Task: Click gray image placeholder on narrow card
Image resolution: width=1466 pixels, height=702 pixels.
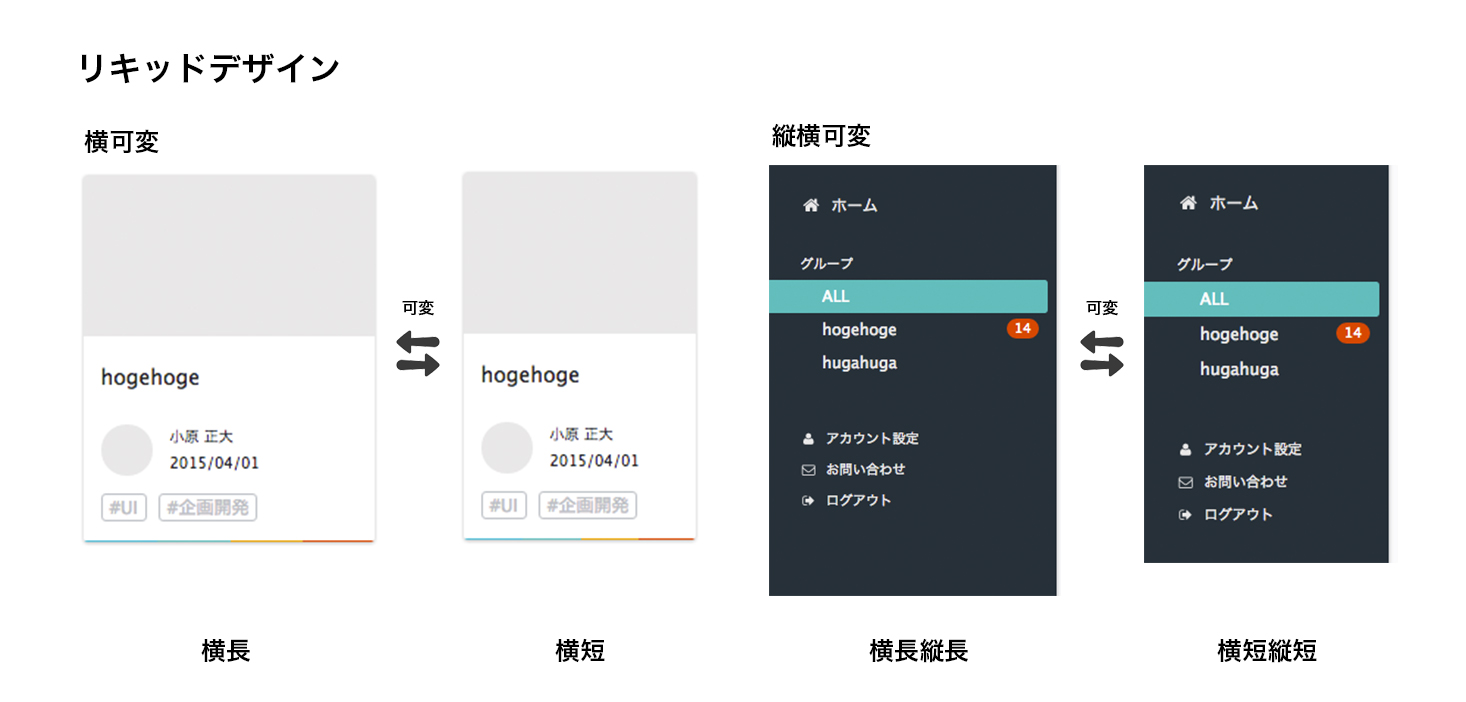Action: 580,253
